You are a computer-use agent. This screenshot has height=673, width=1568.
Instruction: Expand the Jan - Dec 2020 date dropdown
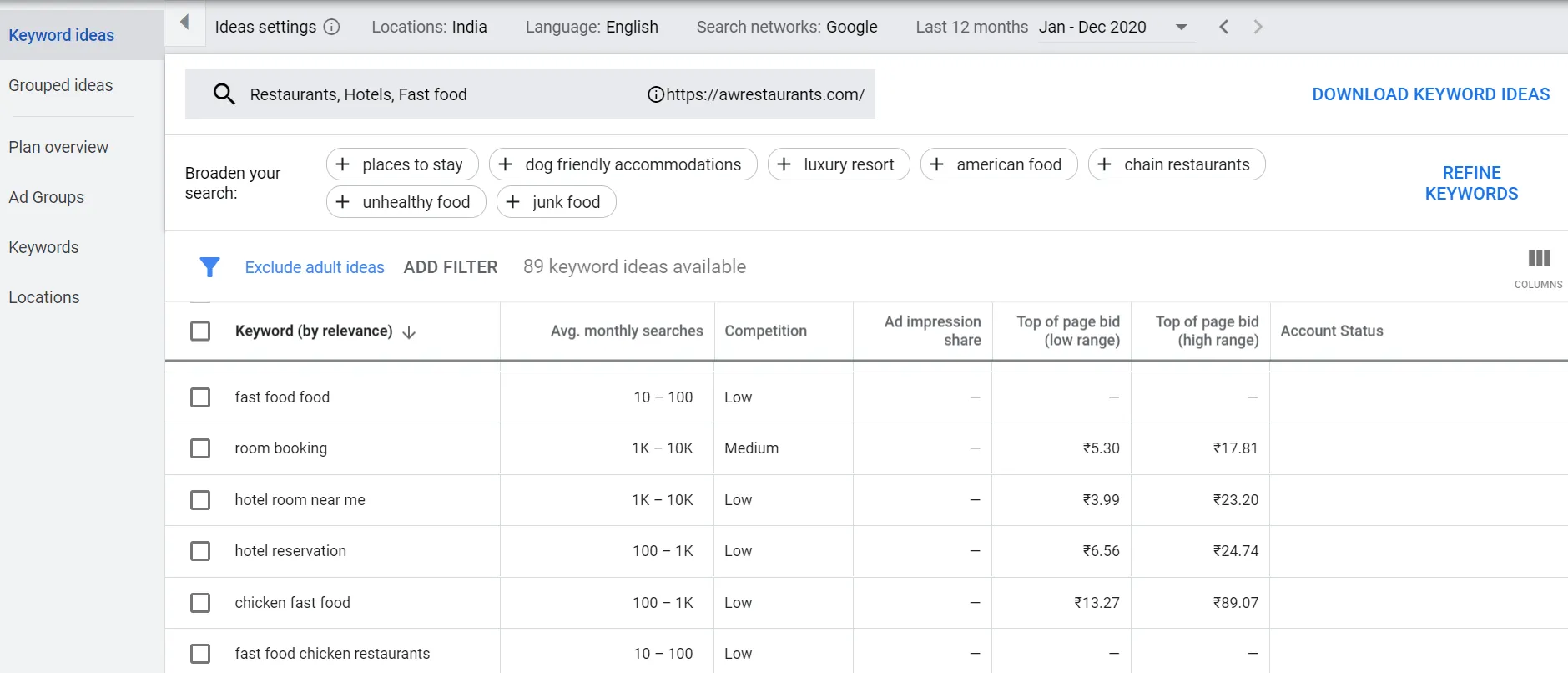coord(1181,27)
